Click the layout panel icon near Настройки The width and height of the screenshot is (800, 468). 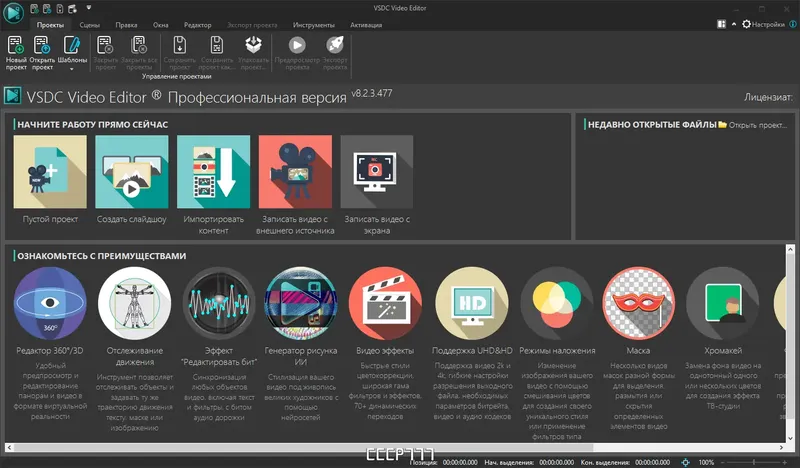point(721,24)
